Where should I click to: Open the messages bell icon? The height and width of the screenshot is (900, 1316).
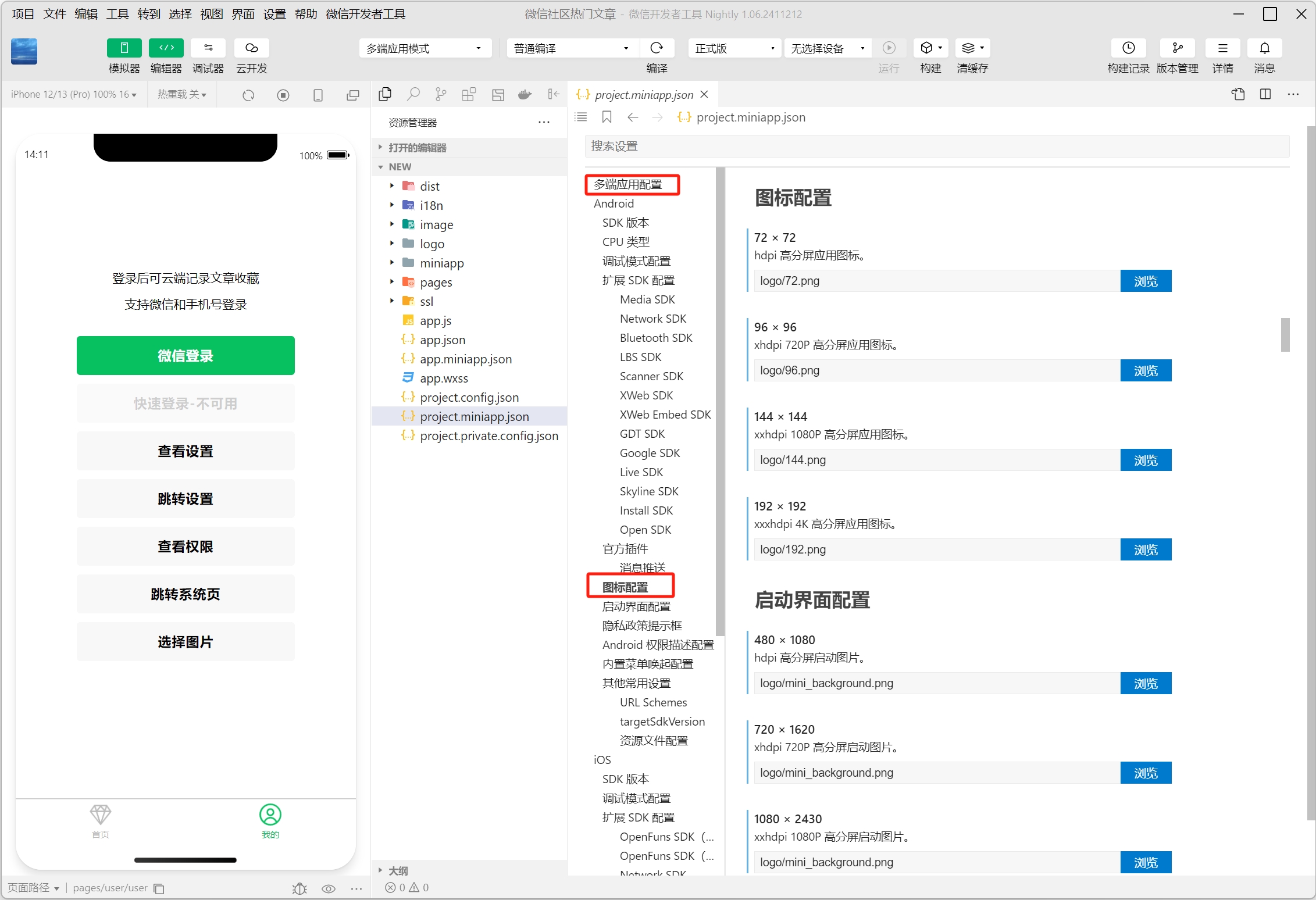(x=1264, y=48)
